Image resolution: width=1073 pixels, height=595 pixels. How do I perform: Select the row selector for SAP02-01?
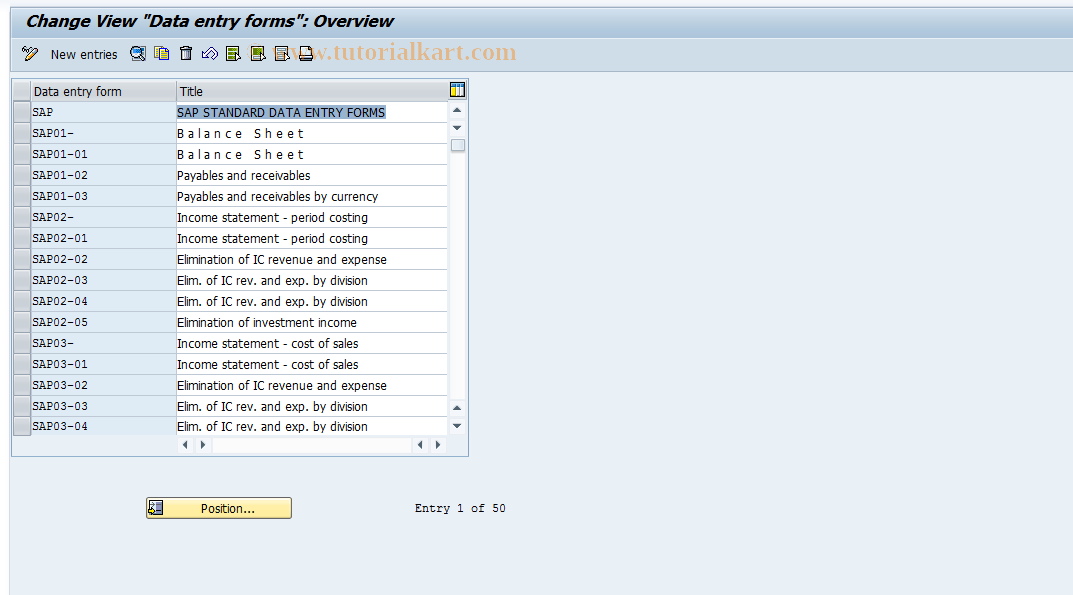tap(22, 238)
